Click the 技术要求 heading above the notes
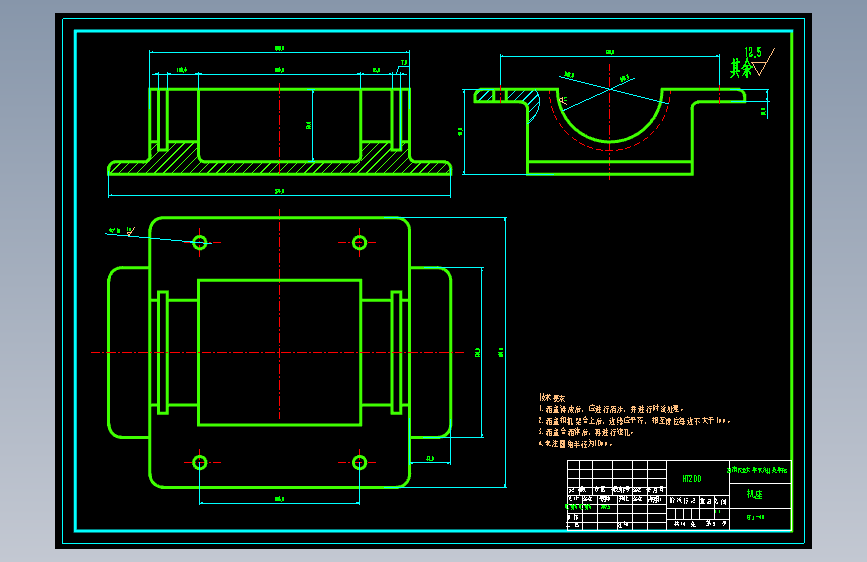 click(552, 398)
